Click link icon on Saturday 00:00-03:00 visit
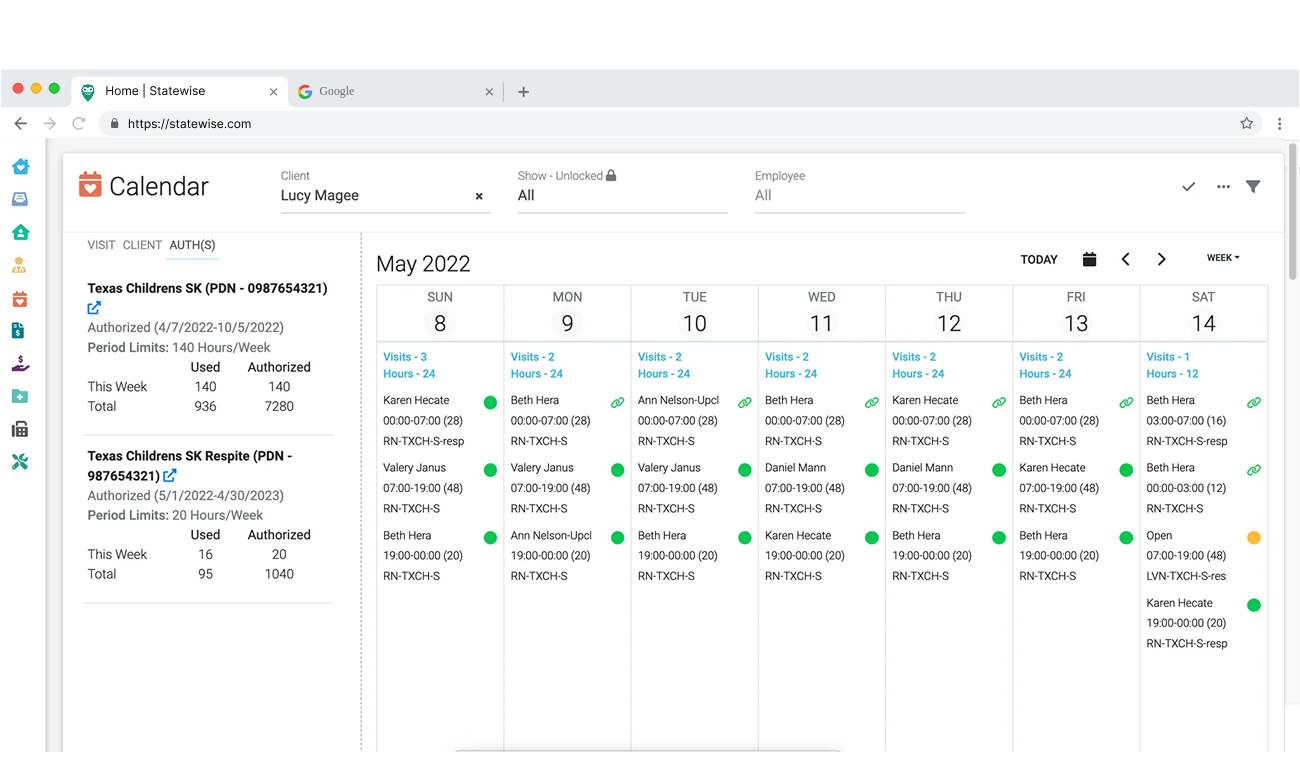This screenshot has height=774, width=1300. click(1253, 470)
